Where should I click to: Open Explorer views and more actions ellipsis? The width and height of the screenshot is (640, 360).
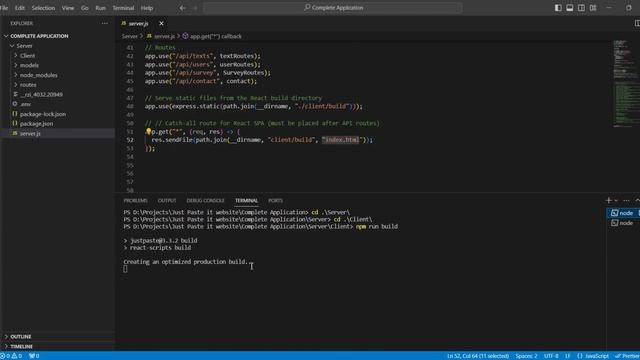105,23
